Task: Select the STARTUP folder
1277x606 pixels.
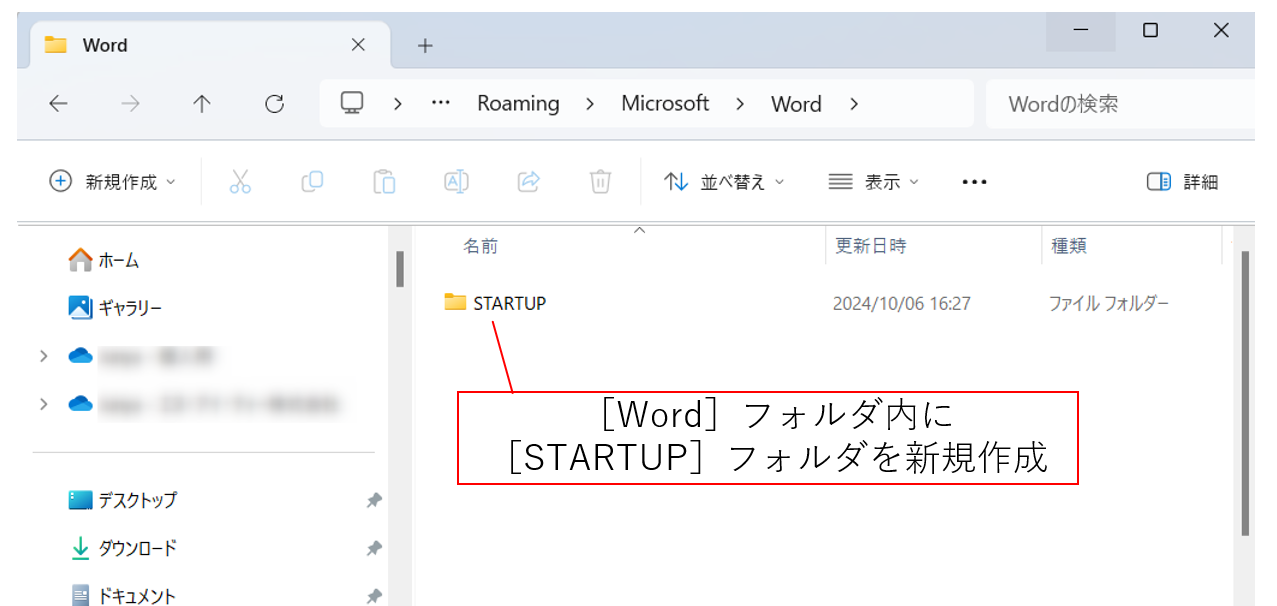Action: point(509,303)
